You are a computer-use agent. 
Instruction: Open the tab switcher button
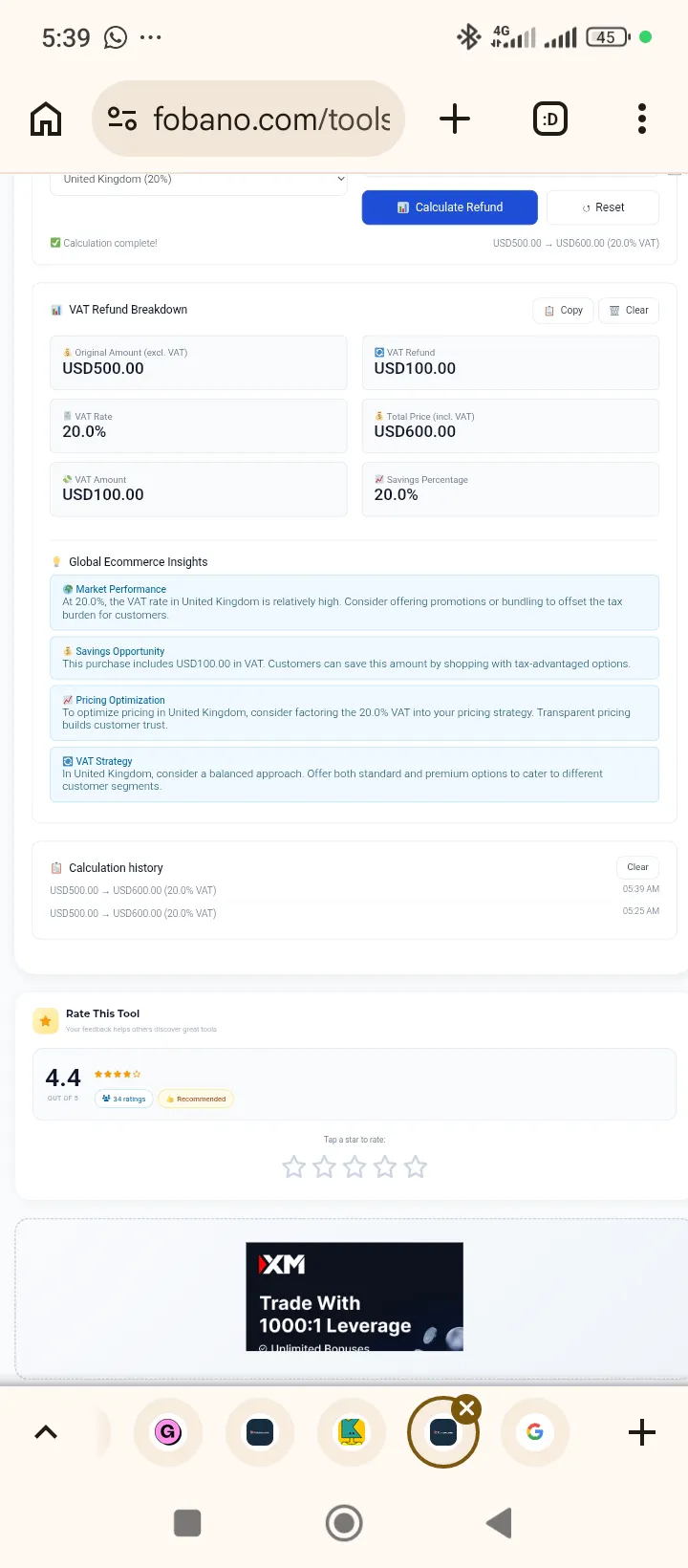549,119
